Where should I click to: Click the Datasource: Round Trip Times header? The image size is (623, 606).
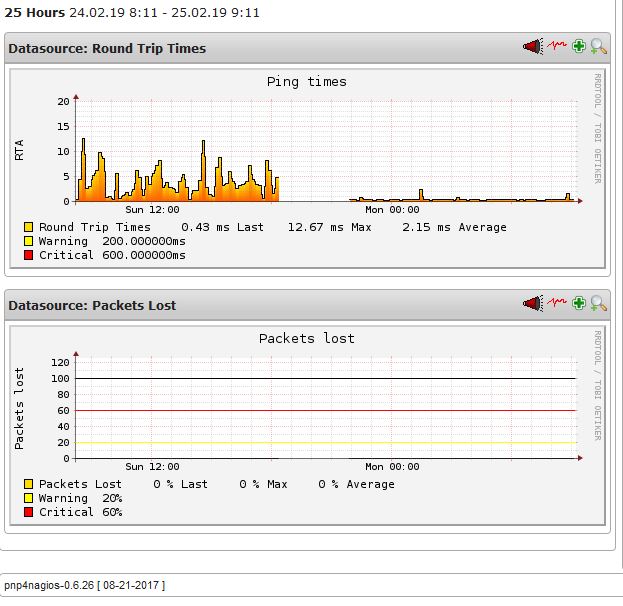coord(107,48)
